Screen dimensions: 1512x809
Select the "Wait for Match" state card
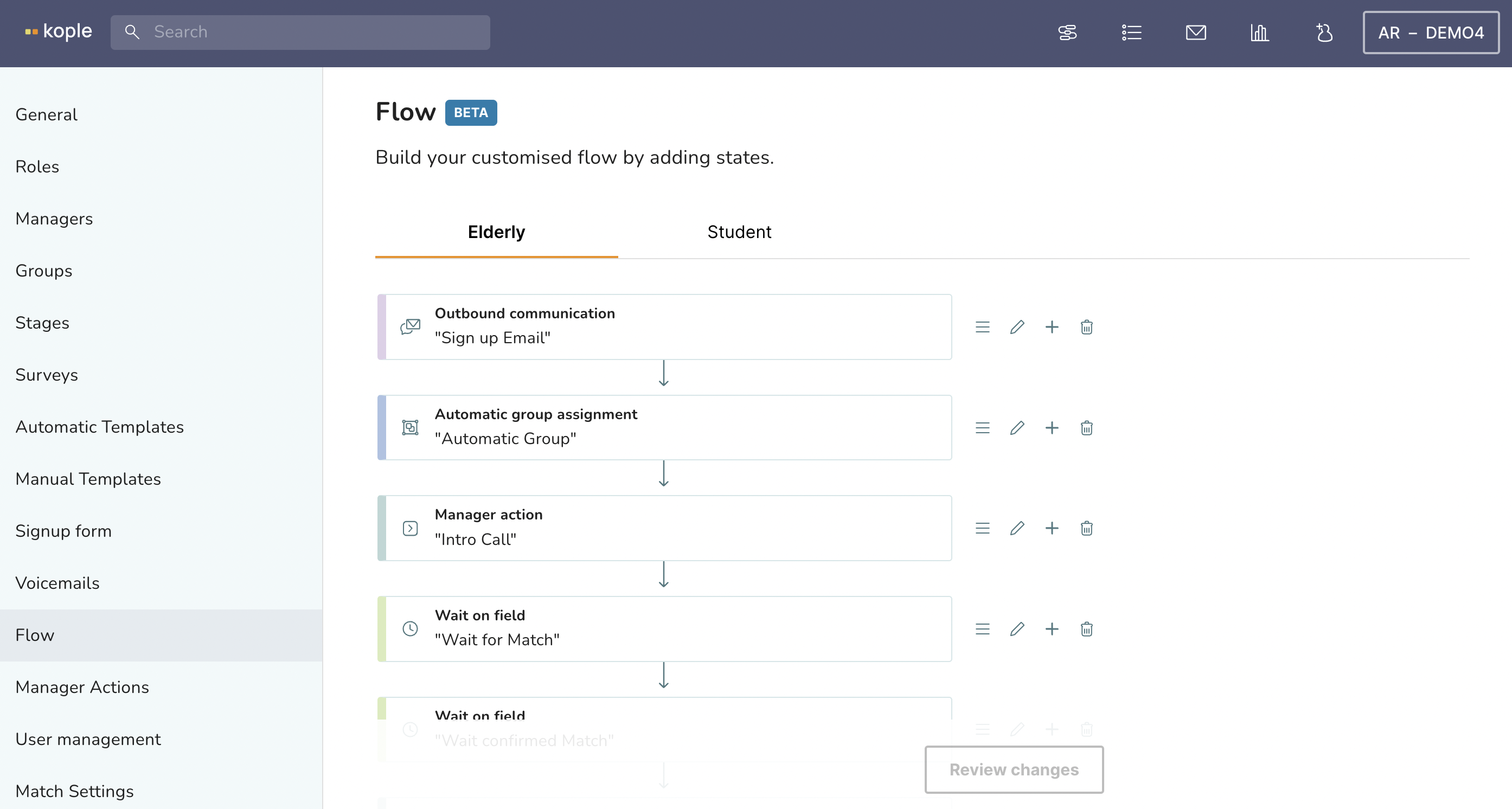[664, 629]
